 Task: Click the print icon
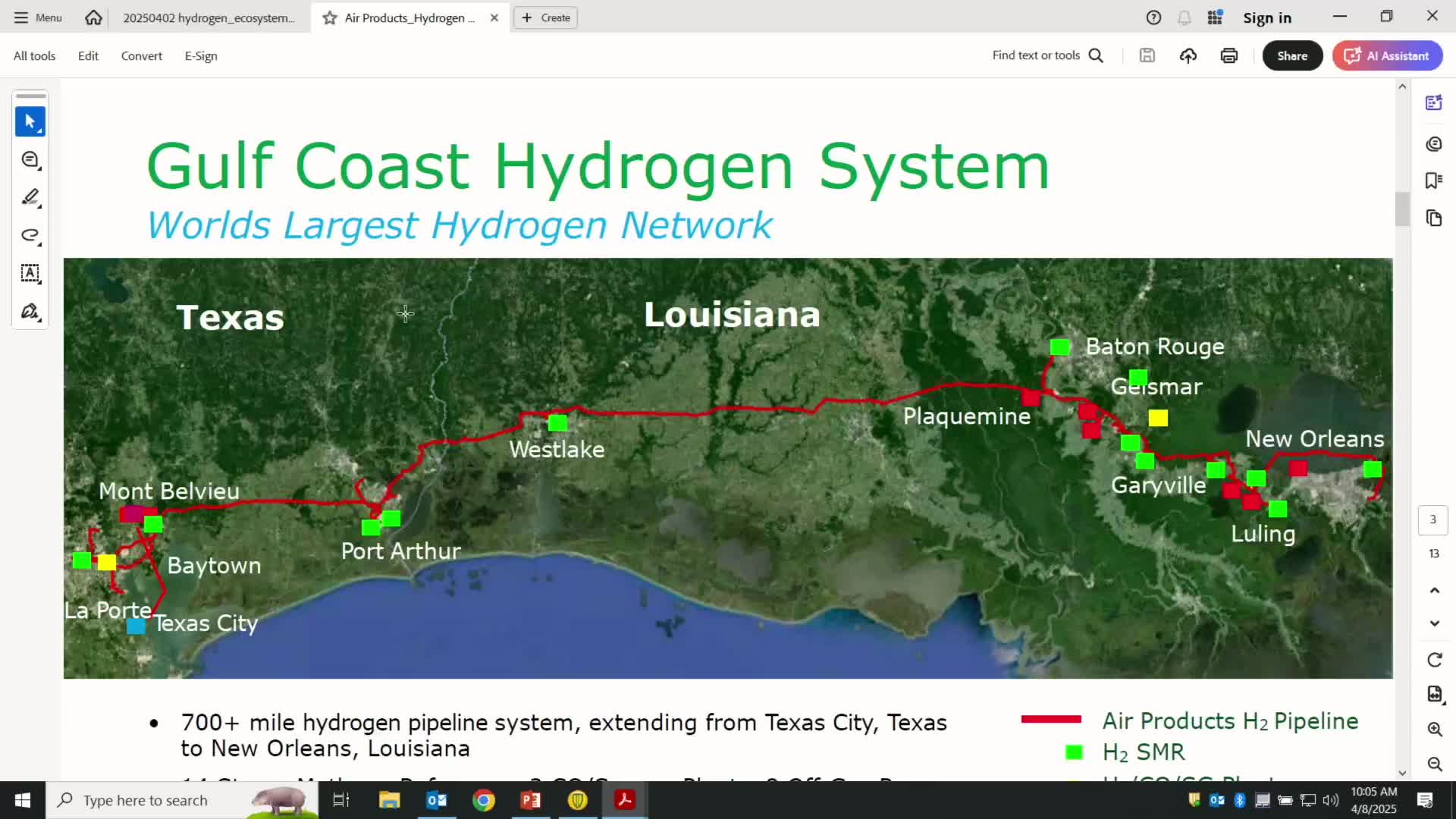tap(1228, 55)
